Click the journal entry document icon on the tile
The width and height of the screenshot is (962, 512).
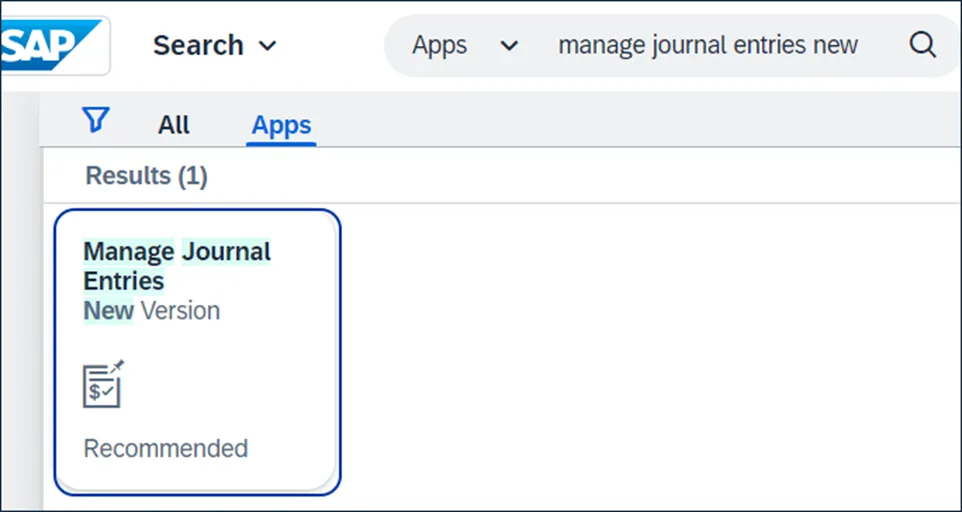(x=104, y=384)
